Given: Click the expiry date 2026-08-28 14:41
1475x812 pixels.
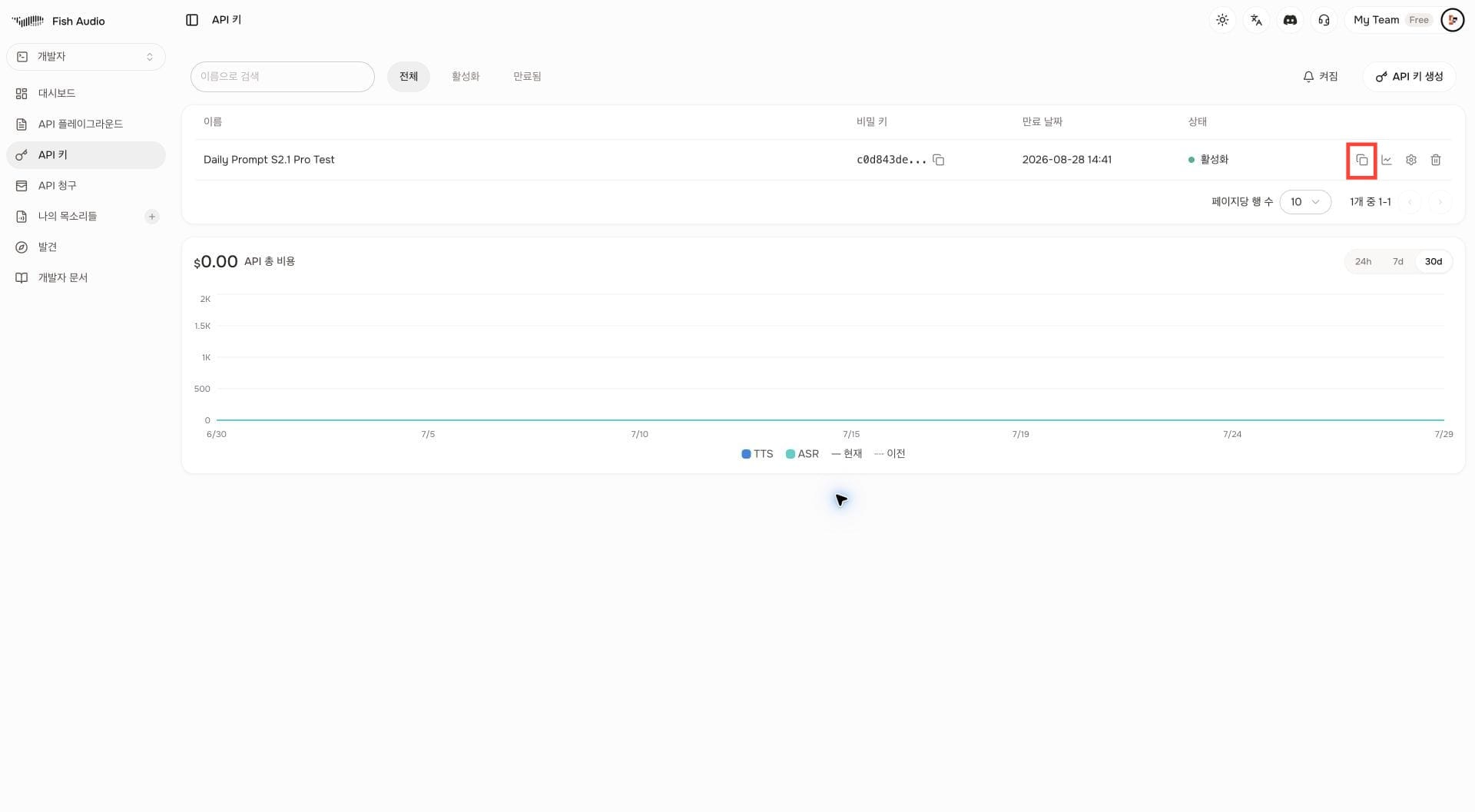Looking at the screenshot, I should pyautogui.click(x=1066, y=160).
